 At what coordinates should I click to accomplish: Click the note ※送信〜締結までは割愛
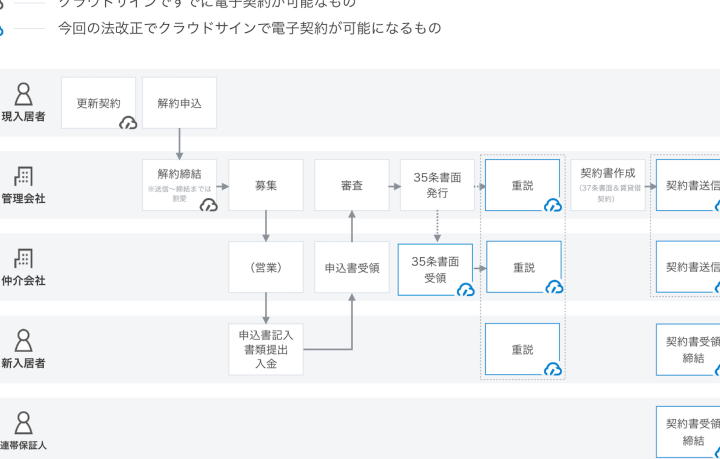click(x=180, y=193)
